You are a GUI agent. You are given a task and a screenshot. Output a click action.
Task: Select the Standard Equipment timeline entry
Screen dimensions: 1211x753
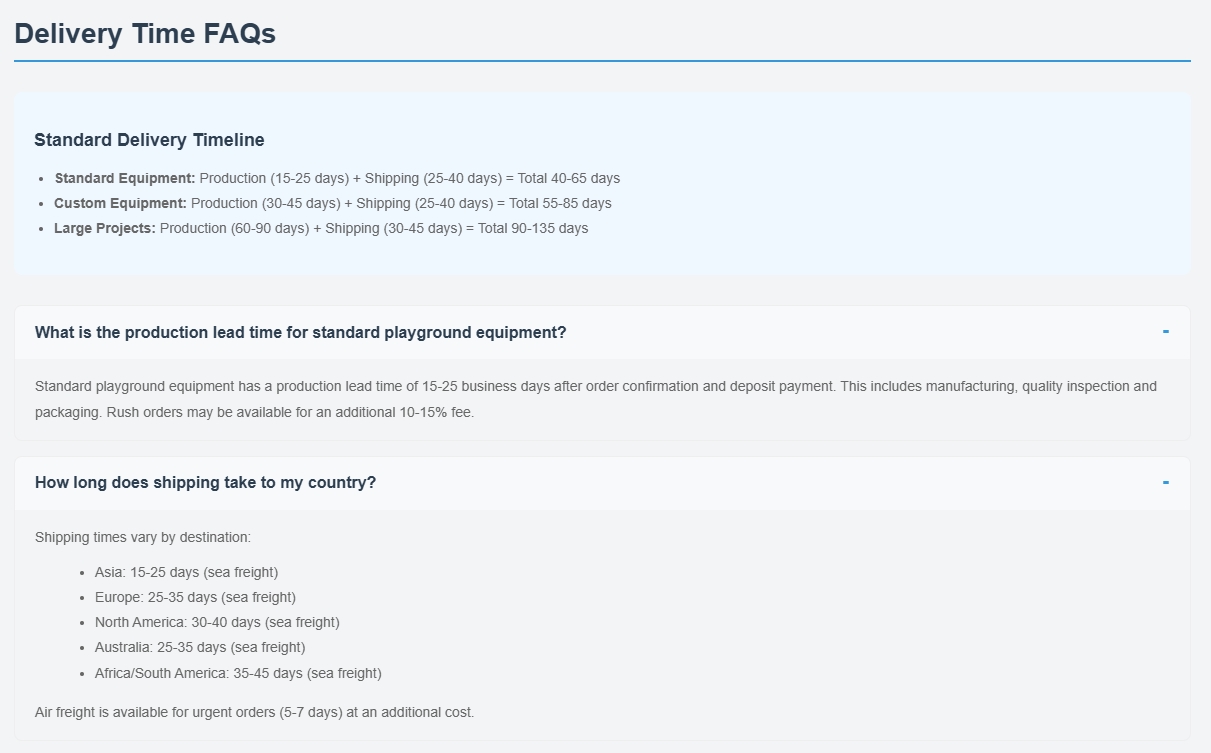pyautogui.click(x=337, y=179)
